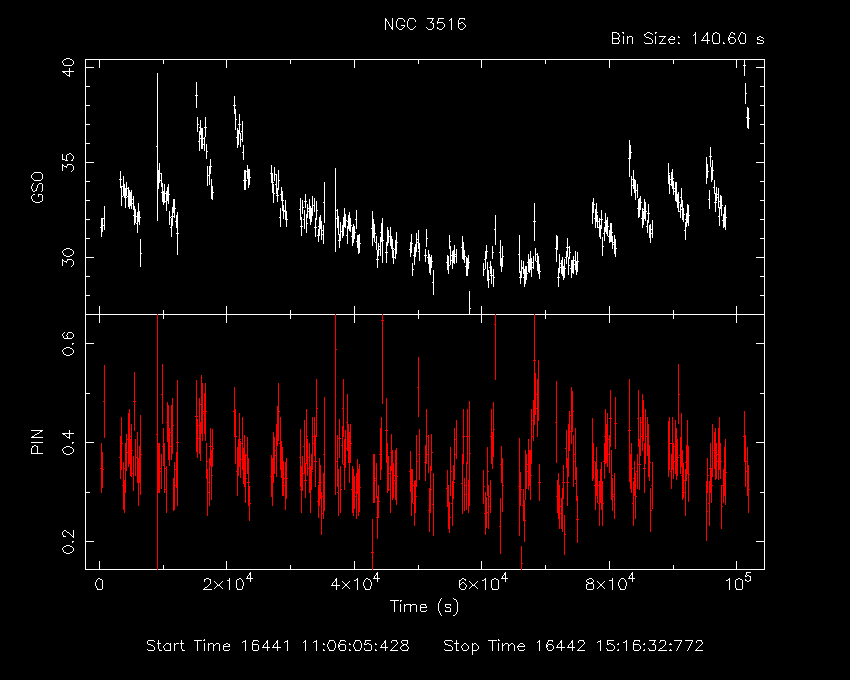Click the Start Time 16441 11:06:05:428 text
Image resolution: width=850 pixels, height=680 pixels.
(278, 646)
